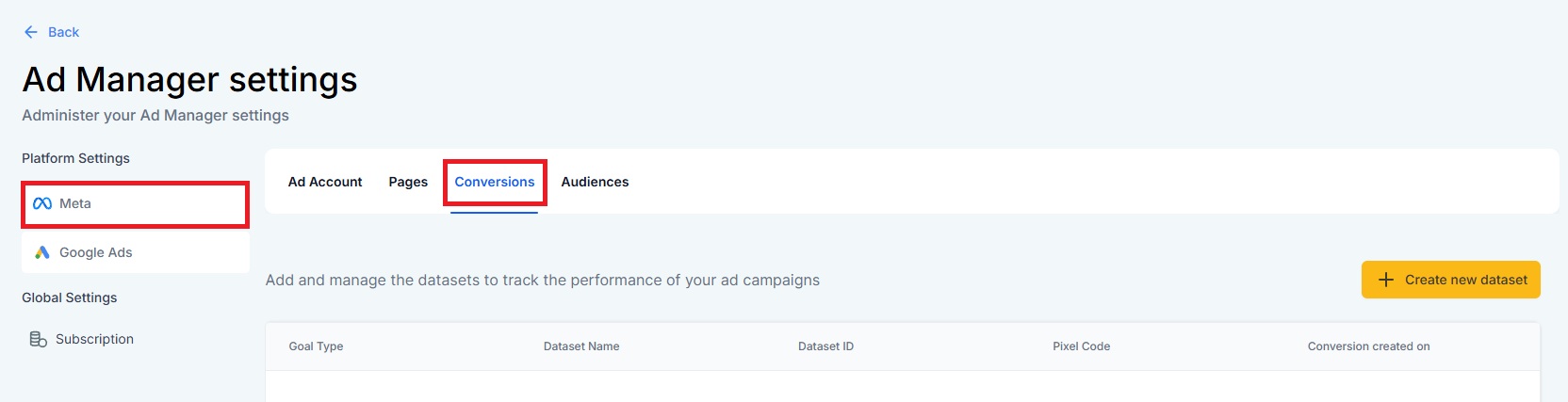1568x402 pixels.
Task: Click the Goal Type column header
Action: (x=316, y=346)
